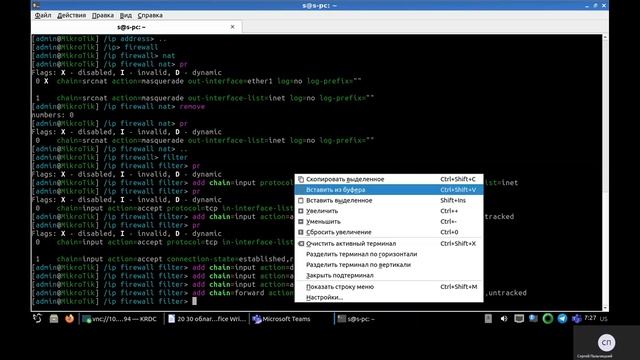Image resolution: width=640 pixels, height=360 pixels.
Task: Open the Вид menu
Action: tap(126, 15)
